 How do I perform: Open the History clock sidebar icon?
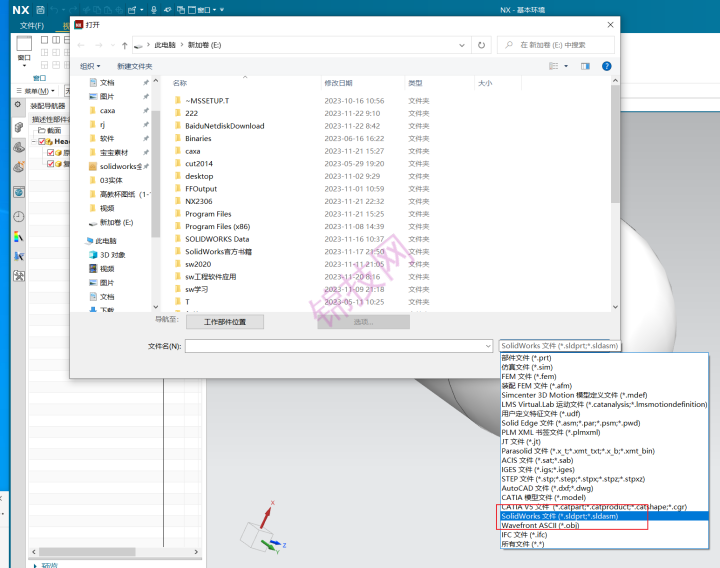[19, 216]
